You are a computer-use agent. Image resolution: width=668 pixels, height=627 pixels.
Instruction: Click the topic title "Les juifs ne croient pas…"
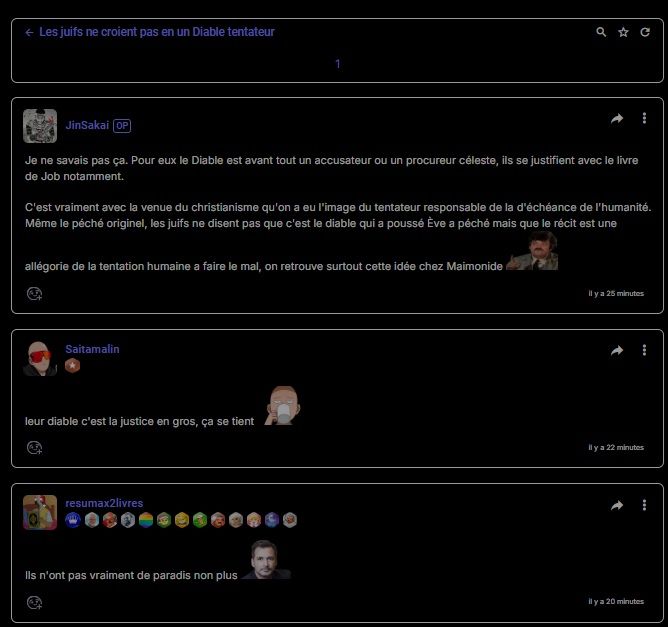pos(157,32)
